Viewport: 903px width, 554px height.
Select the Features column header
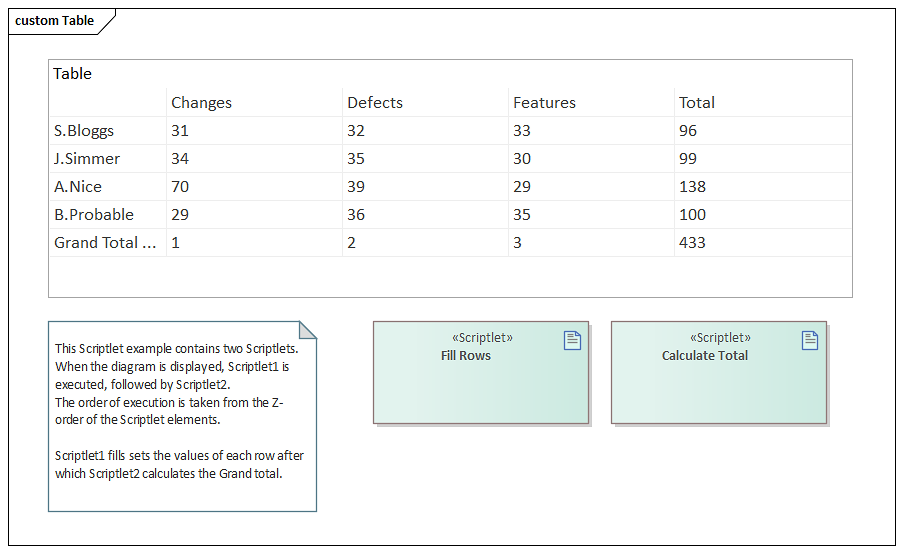(x=544, y=103)
